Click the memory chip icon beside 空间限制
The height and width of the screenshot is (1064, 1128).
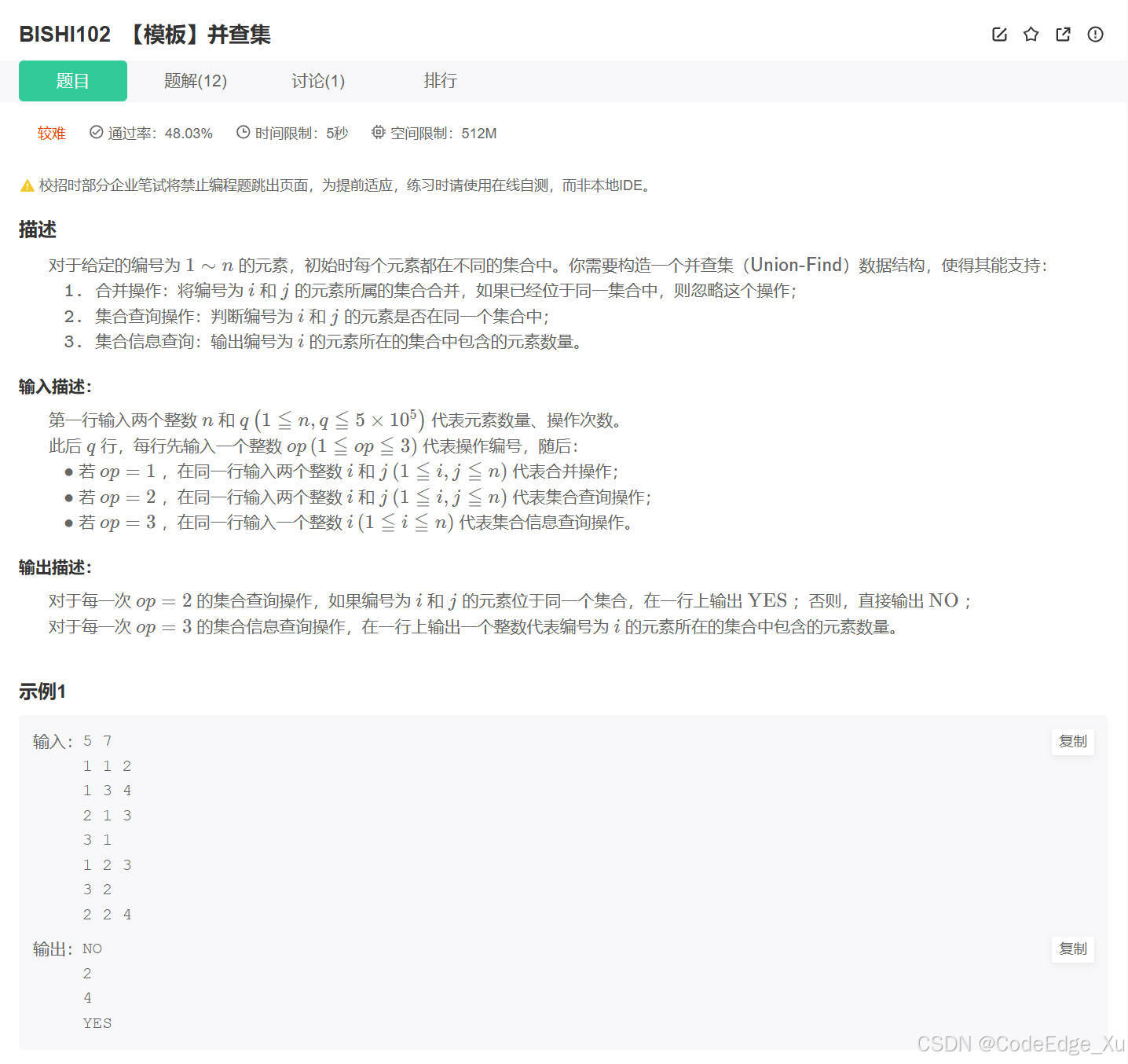pyautogui.click(x=379, y=133)
